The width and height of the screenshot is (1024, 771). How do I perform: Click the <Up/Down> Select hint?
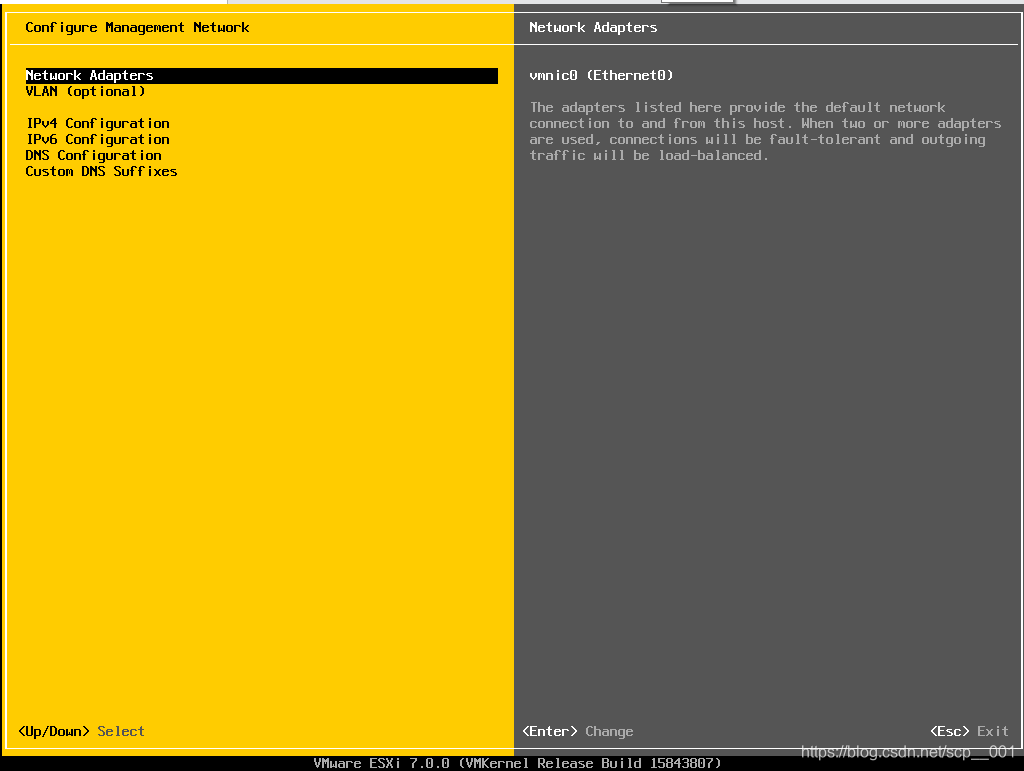[82, 731]
